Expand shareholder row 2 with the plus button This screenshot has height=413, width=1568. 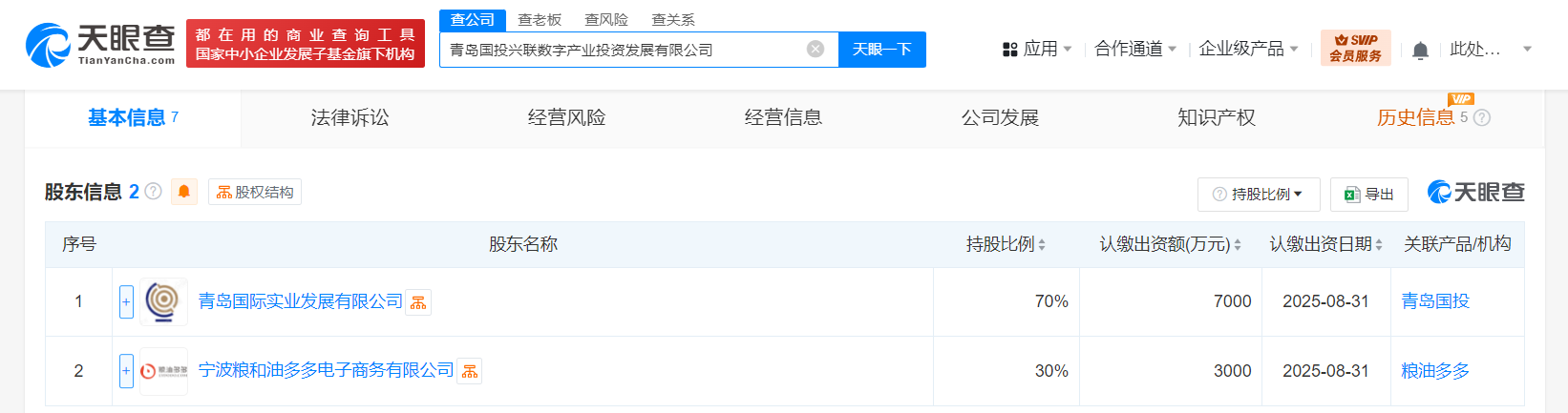[126, 370]
